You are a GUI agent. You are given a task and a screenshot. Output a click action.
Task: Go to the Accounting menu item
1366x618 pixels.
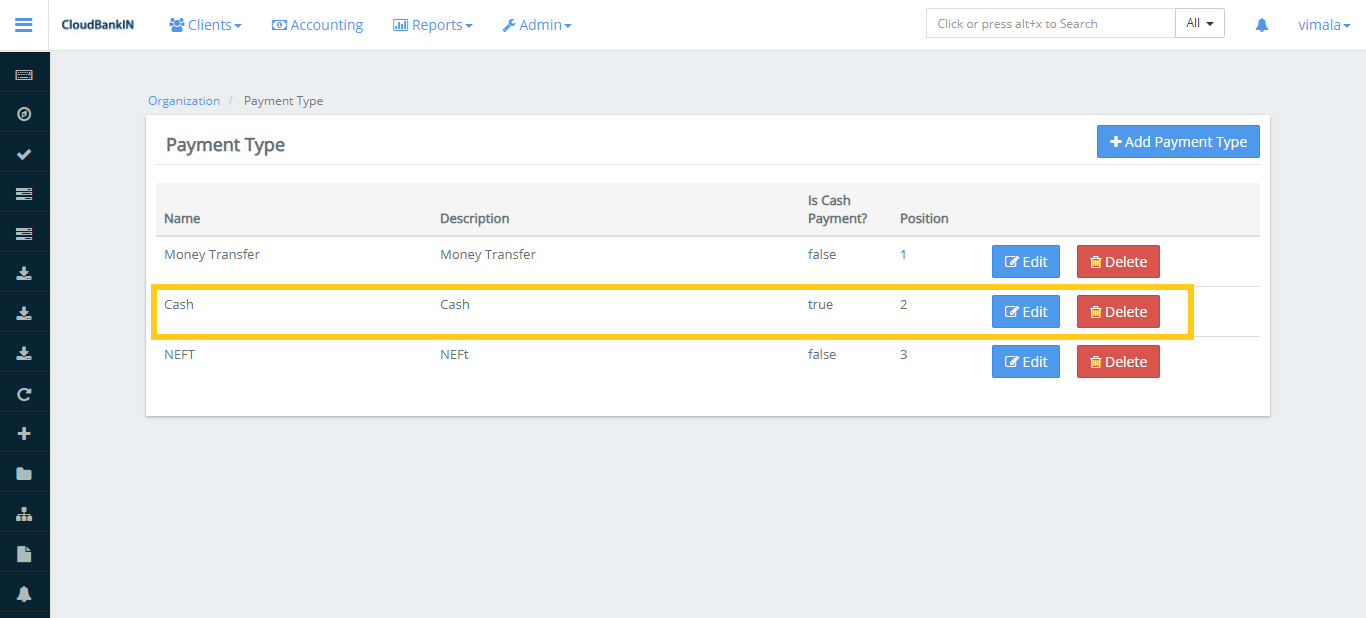317,25
